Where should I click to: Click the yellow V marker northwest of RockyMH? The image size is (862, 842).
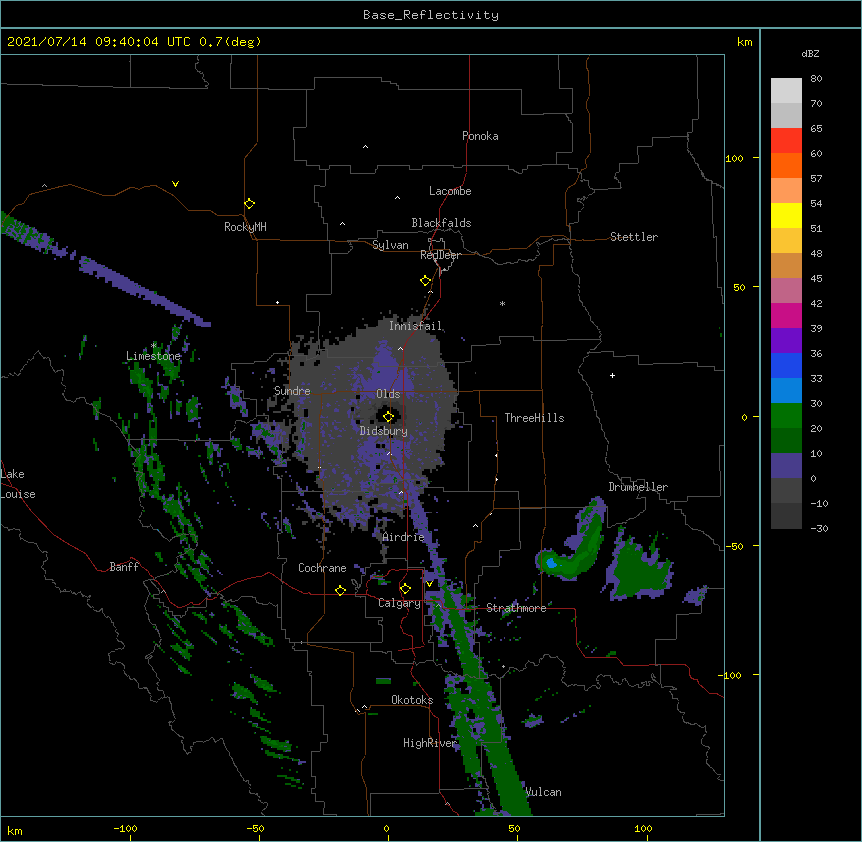point(175,184)
